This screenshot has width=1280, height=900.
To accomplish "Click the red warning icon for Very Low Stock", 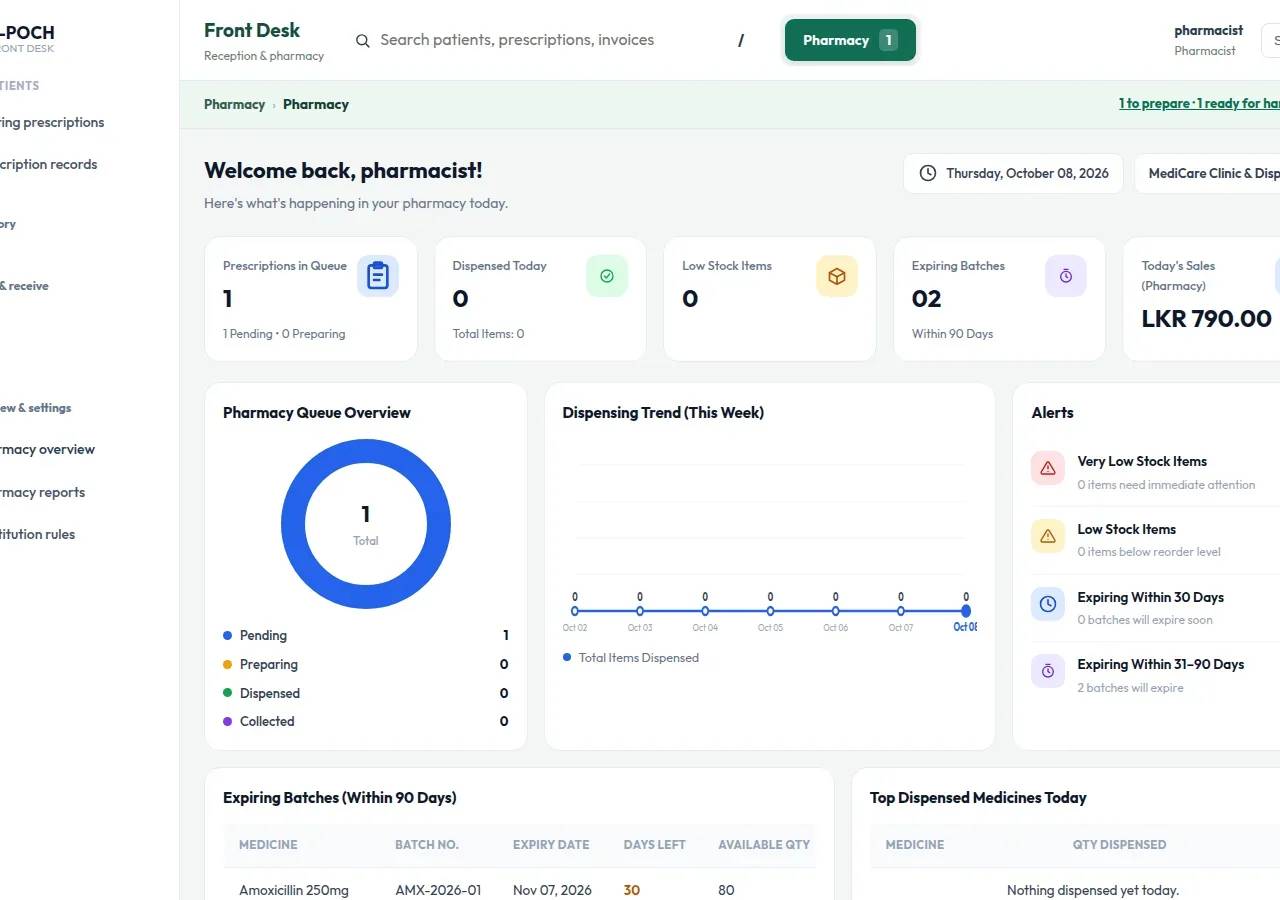I will pos(1048,468).
